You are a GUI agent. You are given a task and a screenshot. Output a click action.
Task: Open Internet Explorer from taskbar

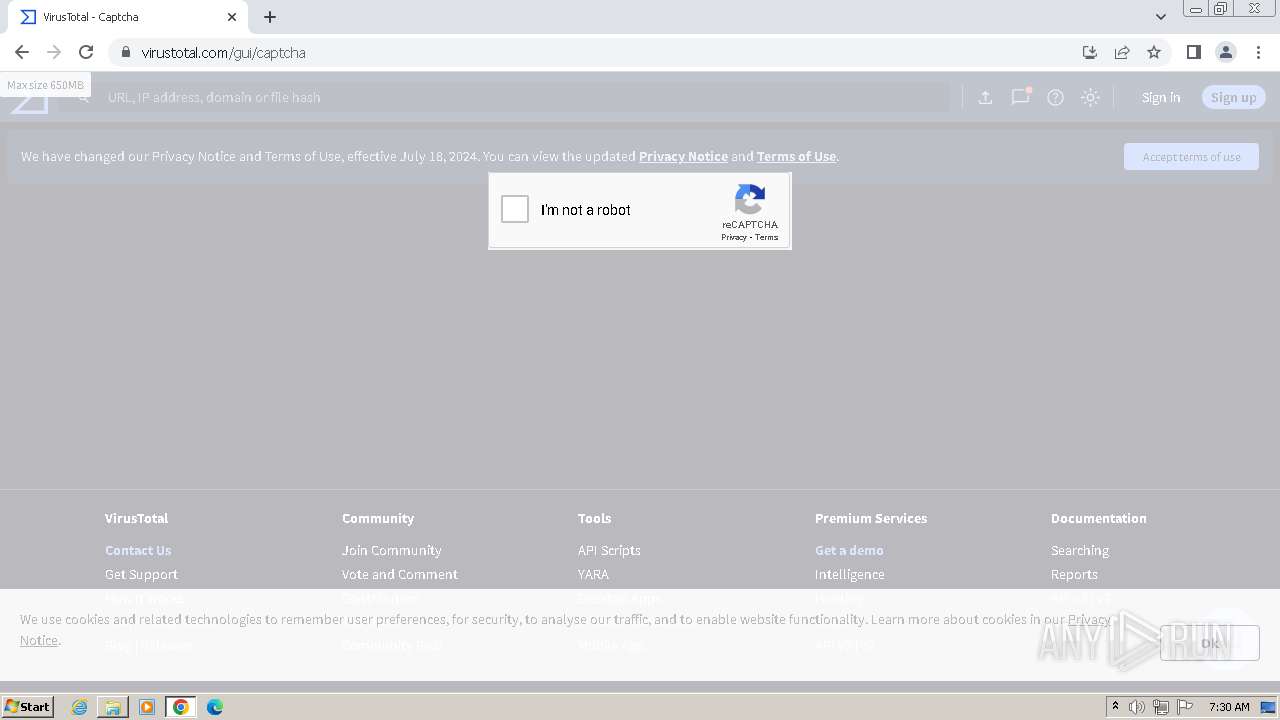(x=79, y=707)
